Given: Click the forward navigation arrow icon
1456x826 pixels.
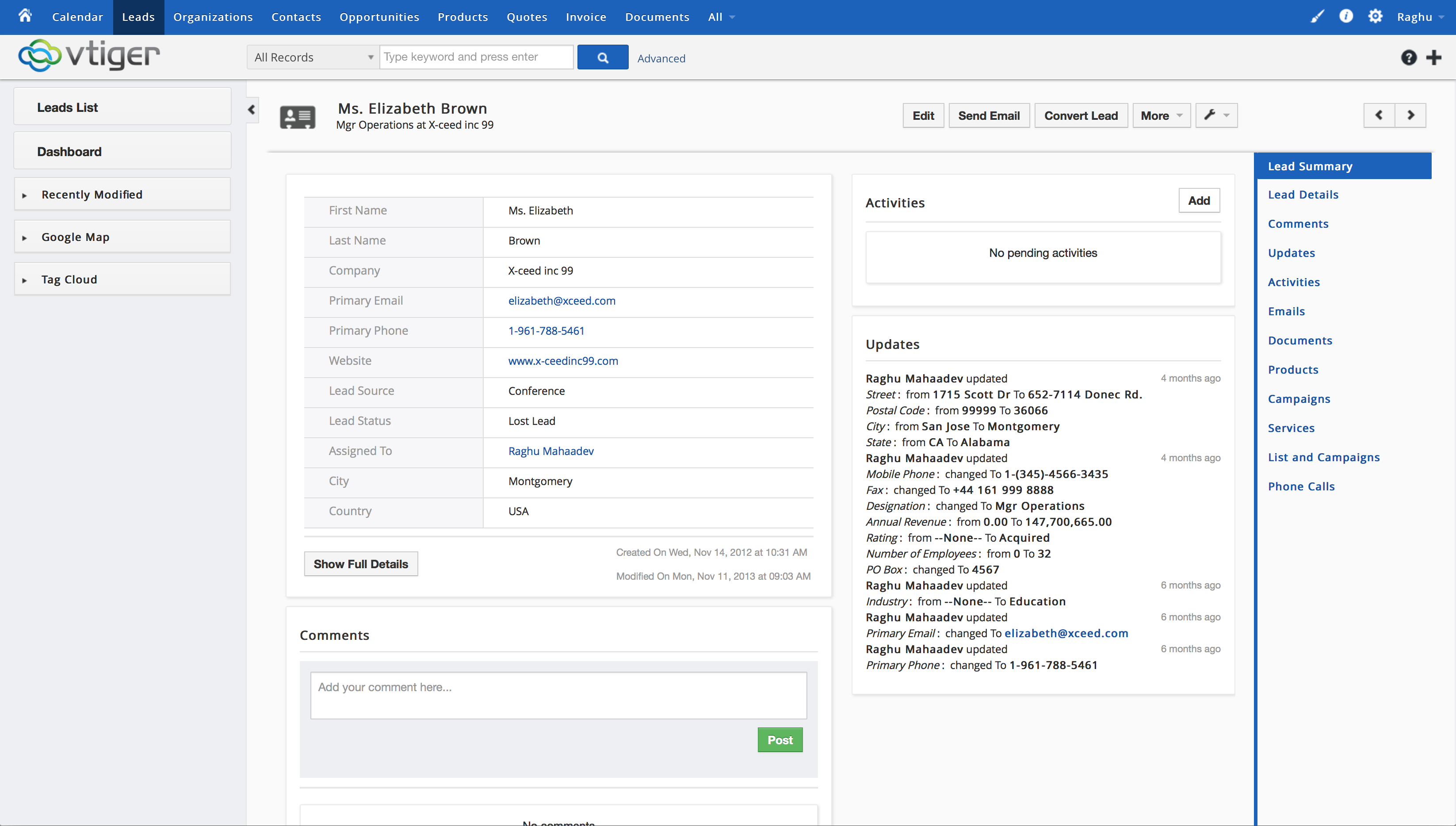Looking at the screenshot, I should pyautogui.click(x=1411, y=115).
